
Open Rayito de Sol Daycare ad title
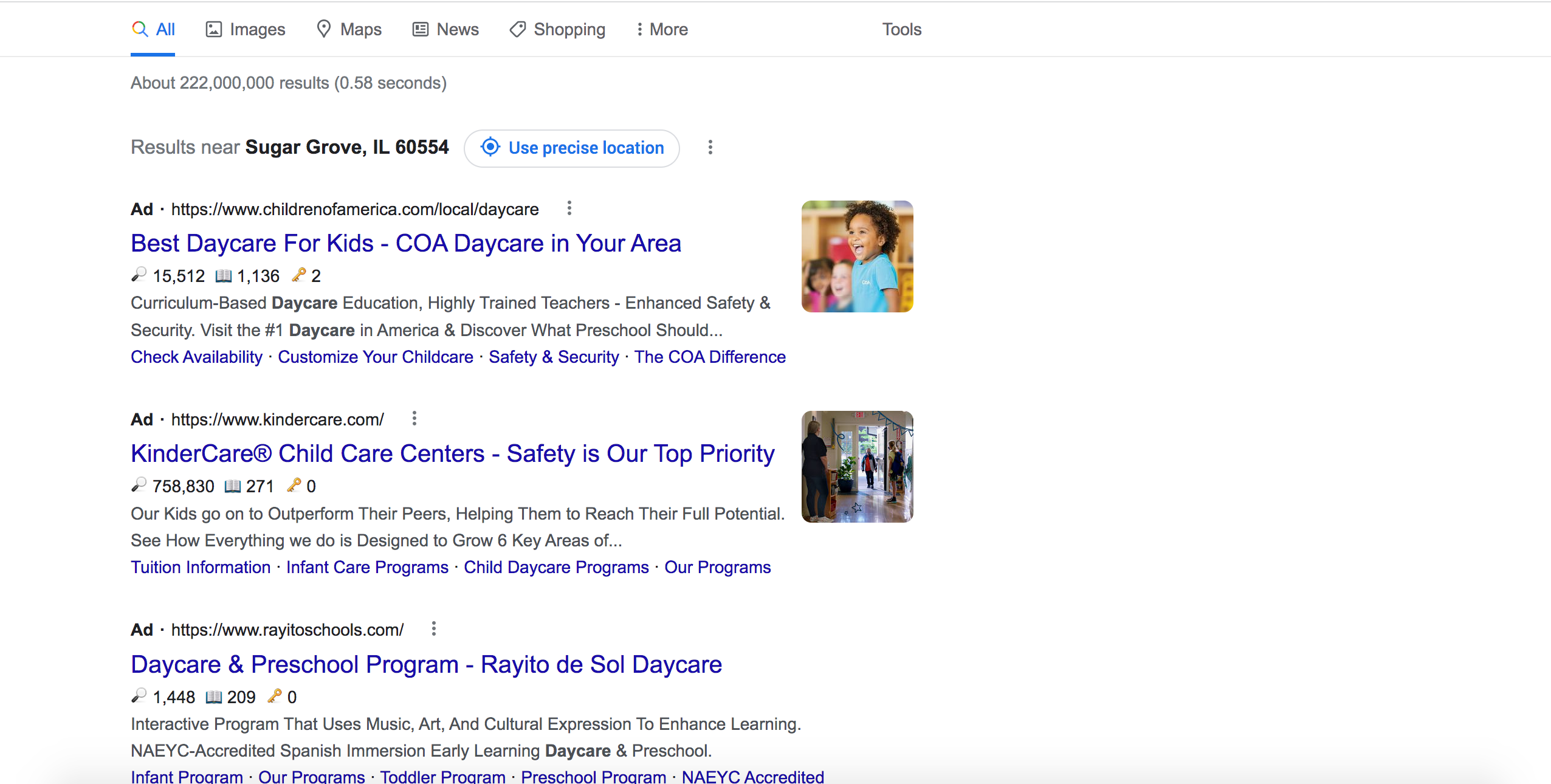coord(427,664)
